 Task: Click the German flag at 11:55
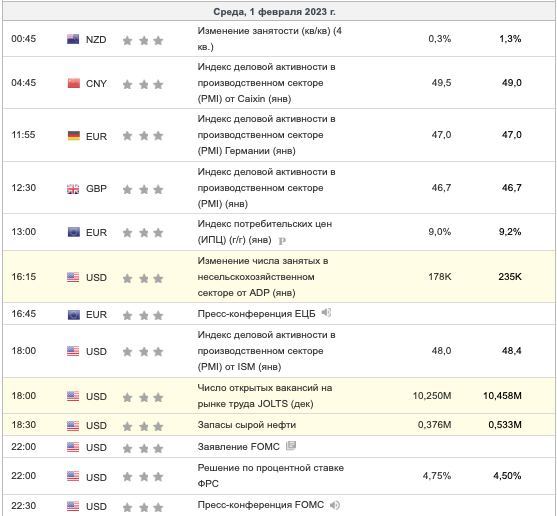point(74,135)
